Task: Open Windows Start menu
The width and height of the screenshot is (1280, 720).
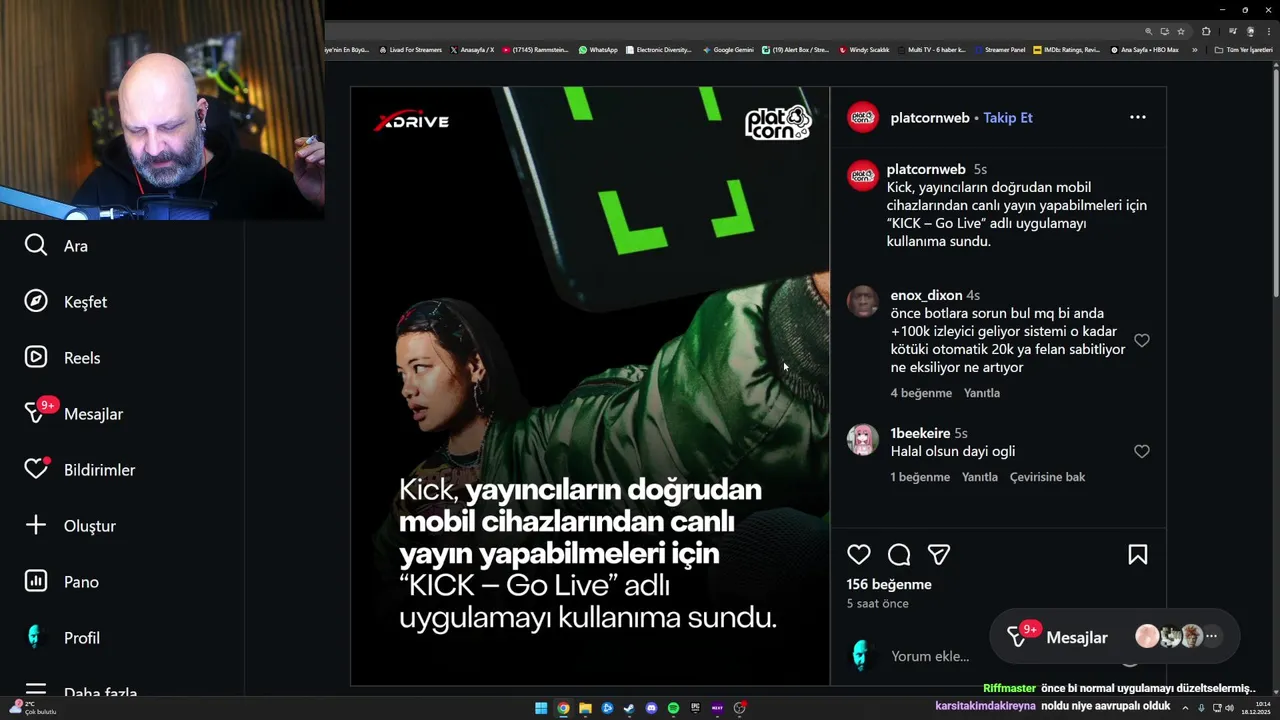Action: 541,708
